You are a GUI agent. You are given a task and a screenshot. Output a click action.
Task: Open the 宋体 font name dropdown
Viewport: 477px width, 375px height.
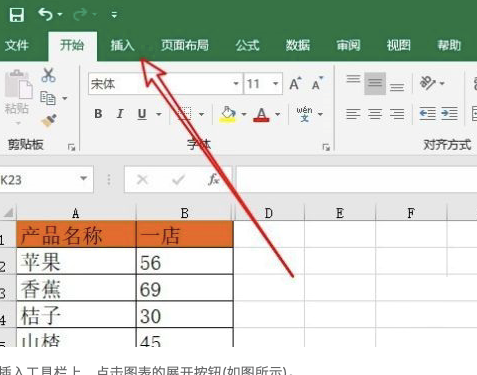236,83
